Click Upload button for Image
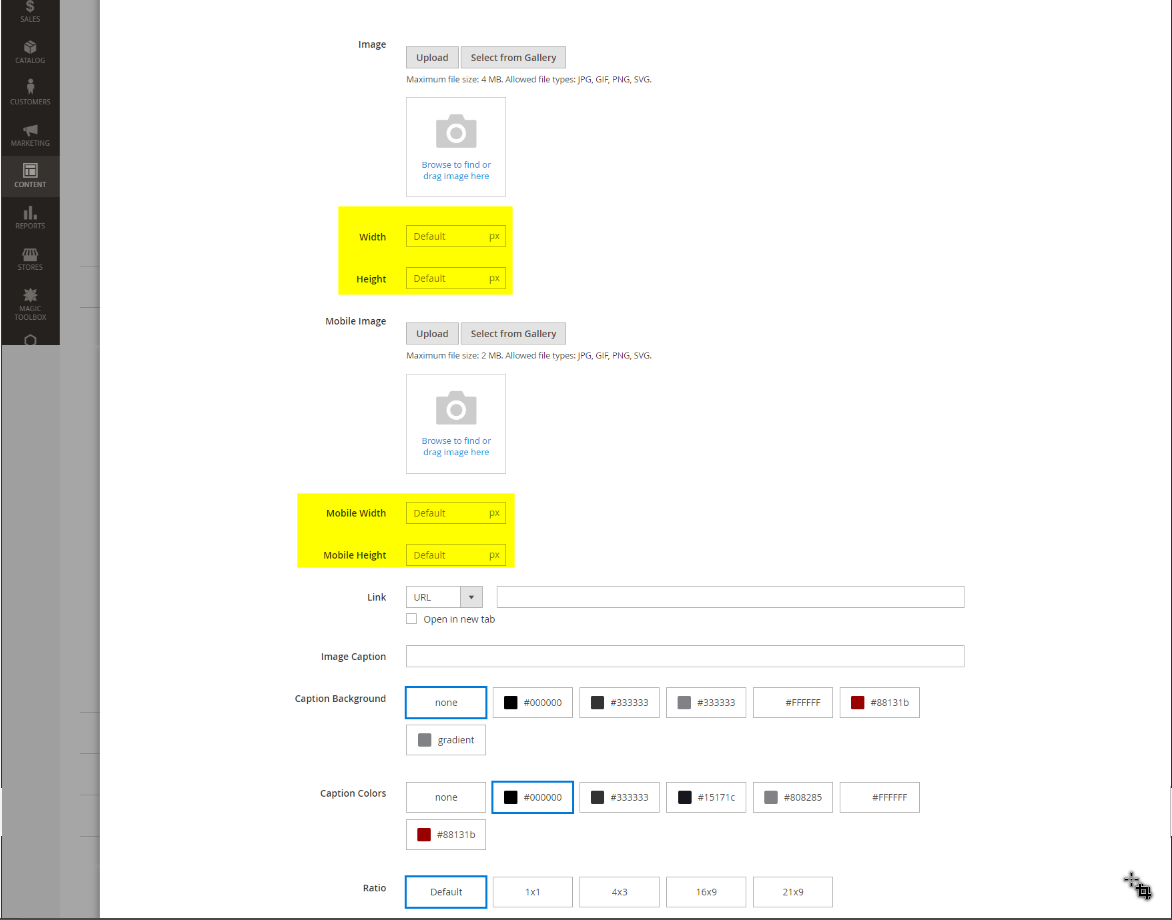1172x920 pixels. (x=432, y=58)
